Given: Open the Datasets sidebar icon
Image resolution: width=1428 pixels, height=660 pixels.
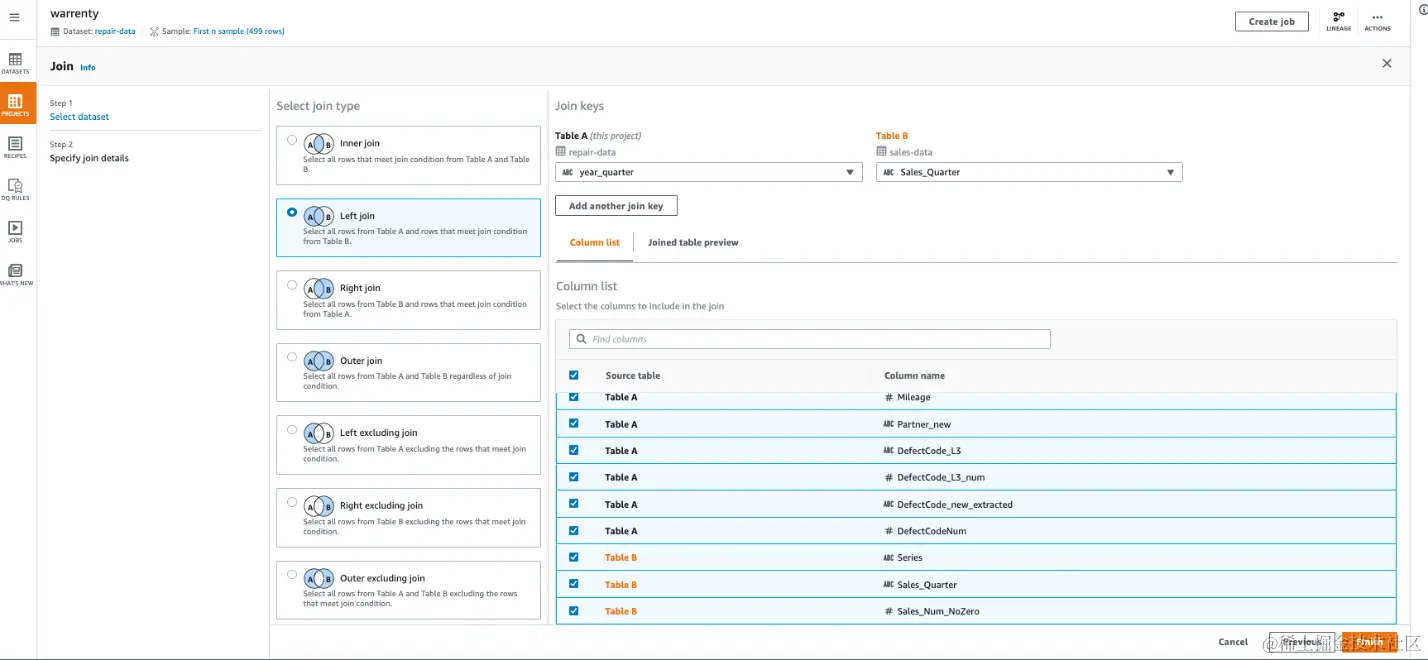Looking at the screenshot, I should (15, 62).
